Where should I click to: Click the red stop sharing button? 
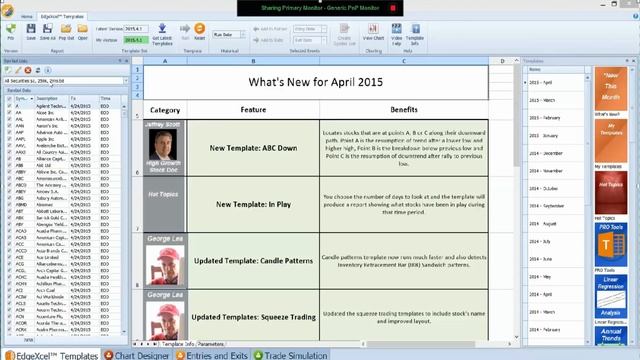click(x=393, y=8)
